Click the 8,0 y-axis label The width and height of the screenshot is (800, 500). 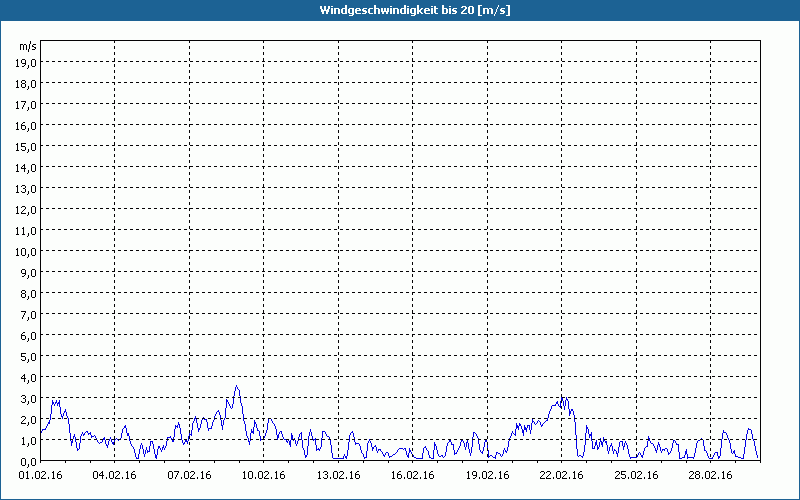28,294
